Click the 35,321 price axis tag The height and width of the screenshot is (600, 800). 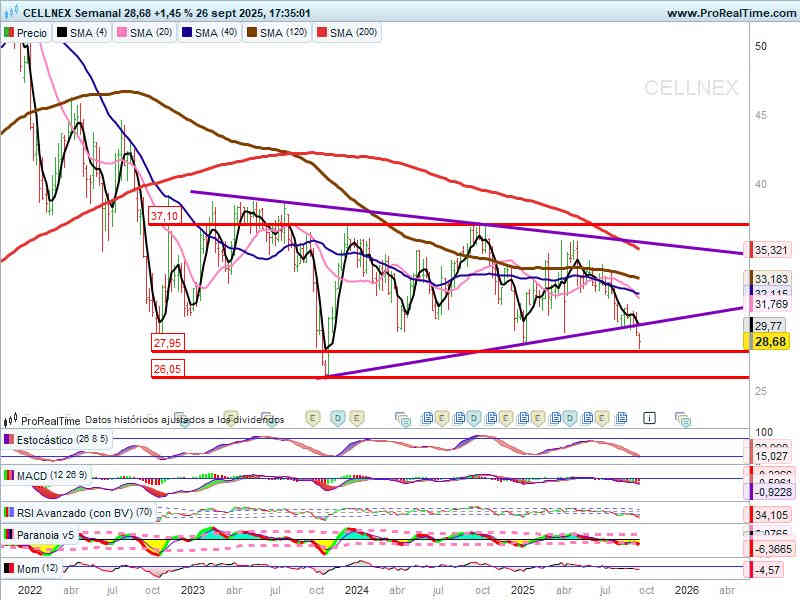767,250
